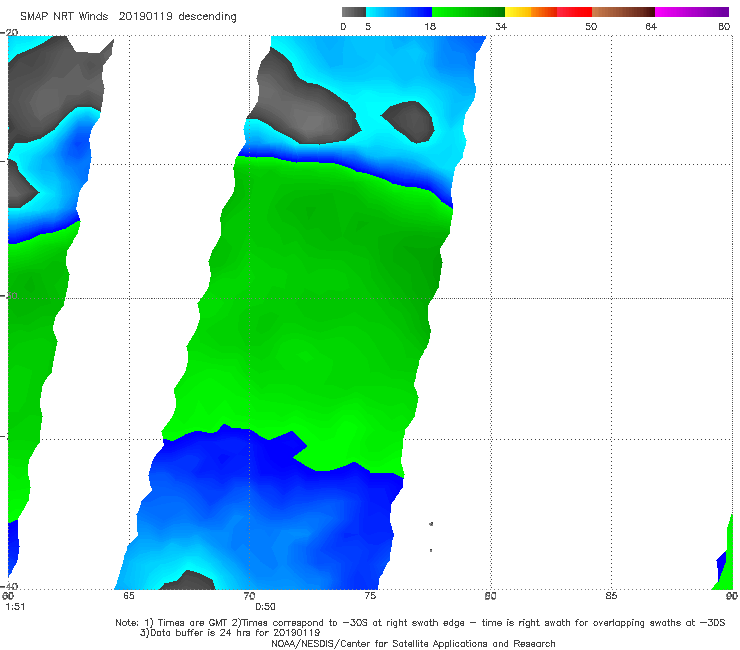Click the longitude axis label "90"
The height and width of the screenshot is (650, 740).
pos(732,596)
